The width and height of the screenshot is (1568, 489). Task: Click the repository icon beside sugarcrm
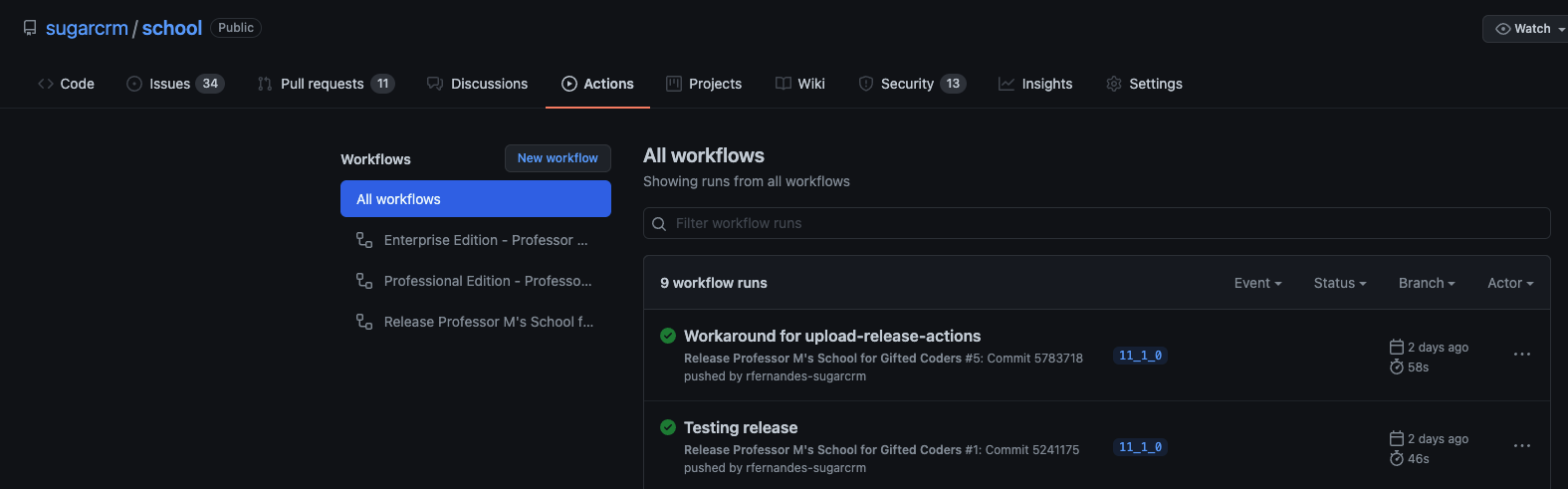point(30,28)
